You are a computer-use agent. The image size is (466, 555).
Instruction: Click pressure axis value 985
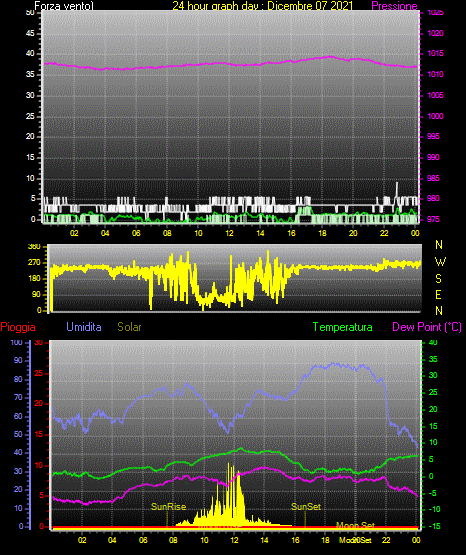pyautogui.click(x=433, y=178)
